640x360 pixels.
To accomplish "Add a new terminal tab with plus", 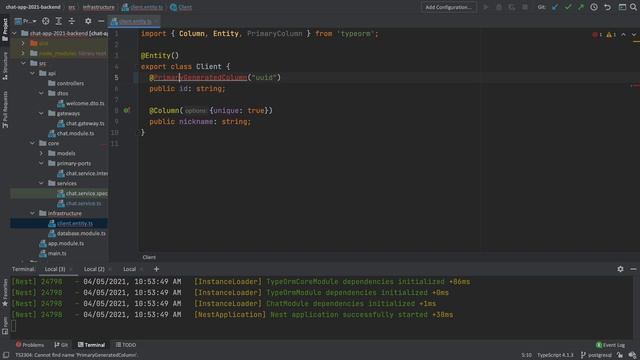I will tap(156, 269).
